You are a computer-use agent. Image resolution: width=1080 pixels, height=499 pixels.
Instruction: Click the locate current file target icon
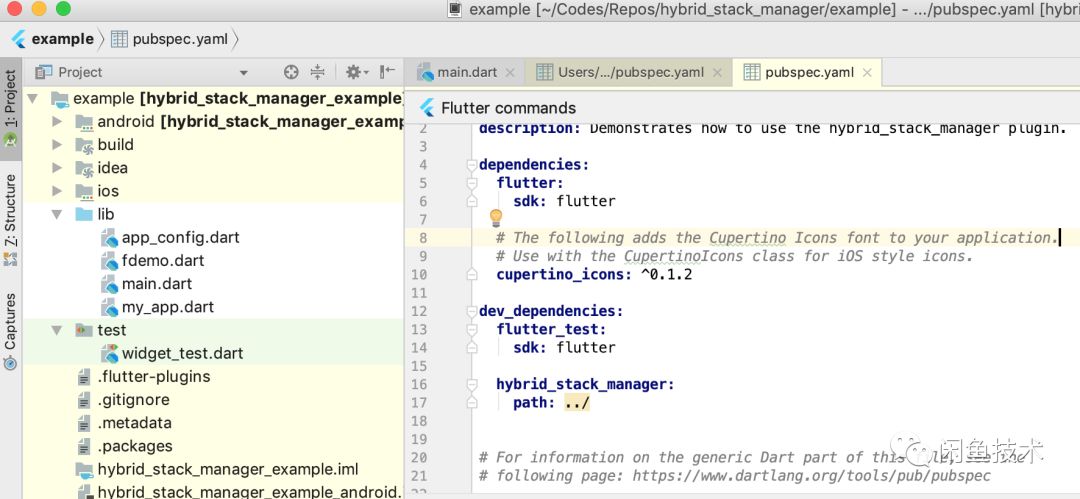click(291, 72)
